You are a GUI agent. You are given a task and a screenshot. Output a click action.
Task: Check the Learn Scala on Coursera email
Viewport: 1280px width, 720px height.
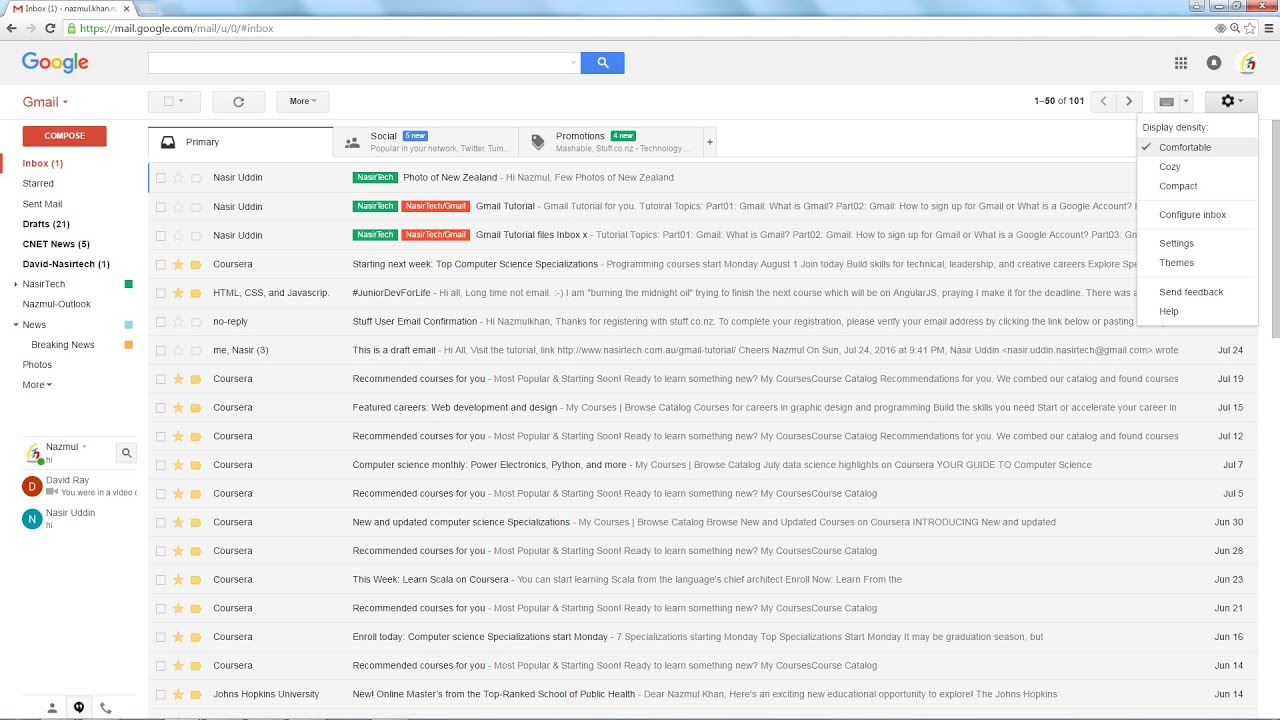(160, 580)
